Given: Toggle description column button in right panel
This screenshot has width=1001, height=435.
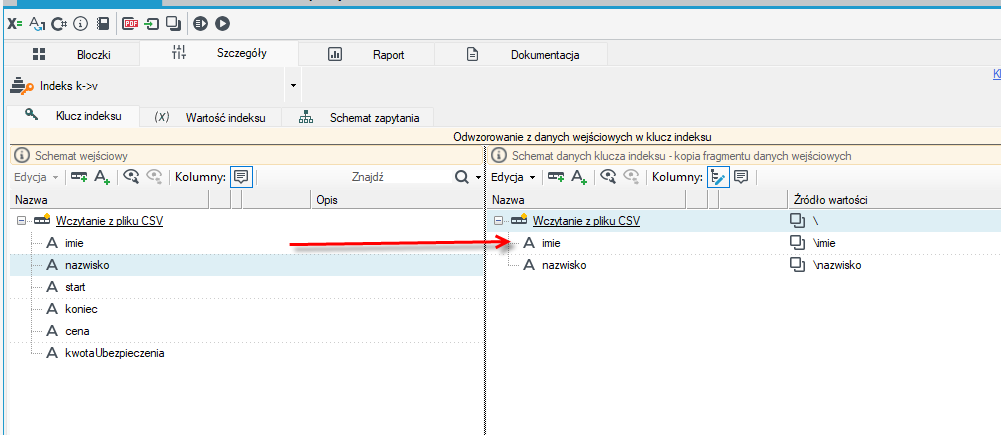Looking at the screenshot, I should [741, 177].
